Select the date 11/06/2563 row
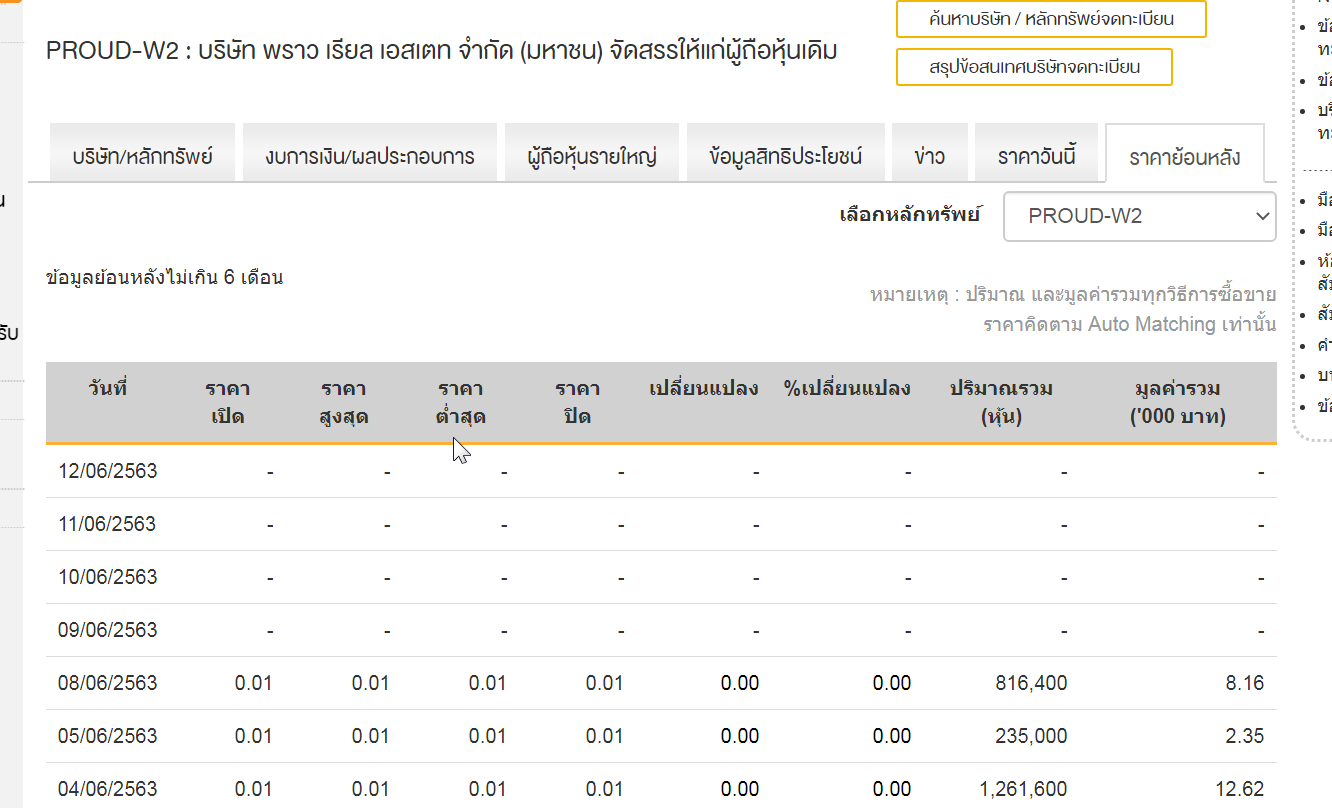The height and width of the screenshot is (808, 1332). pos(661,524)
